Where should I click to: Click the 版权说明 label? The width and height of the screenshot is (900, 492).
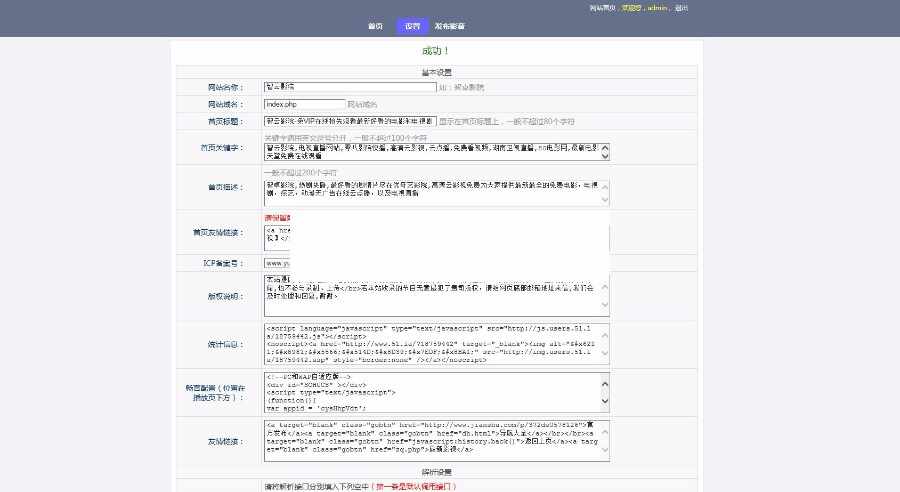226,296
